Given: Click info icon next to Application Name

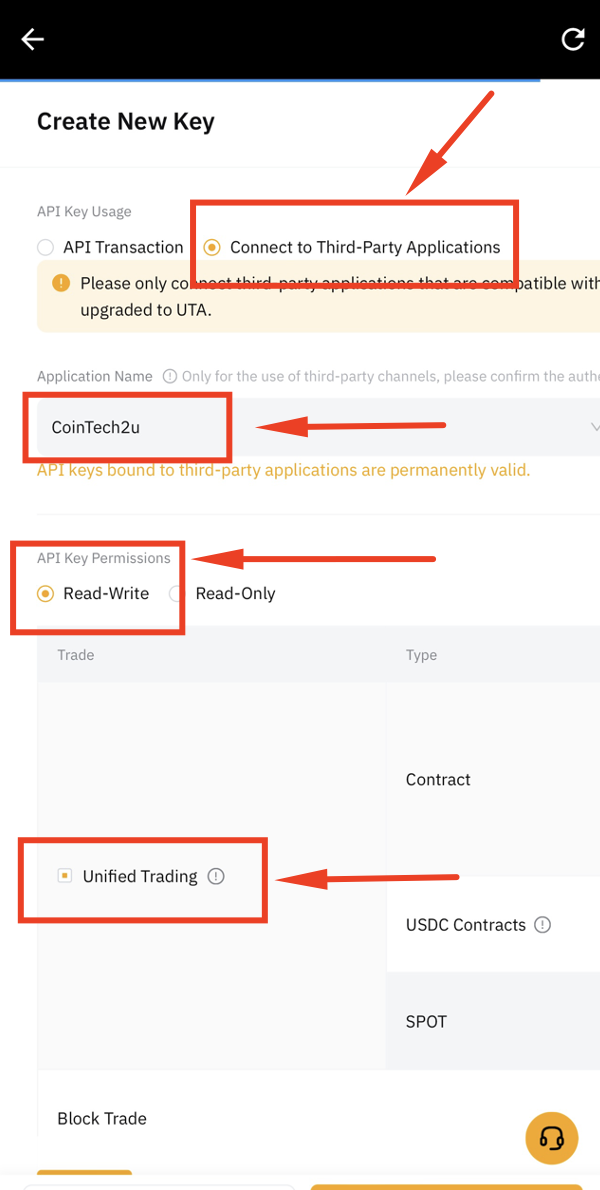Looking at the screenshot, I should [170, 377].
